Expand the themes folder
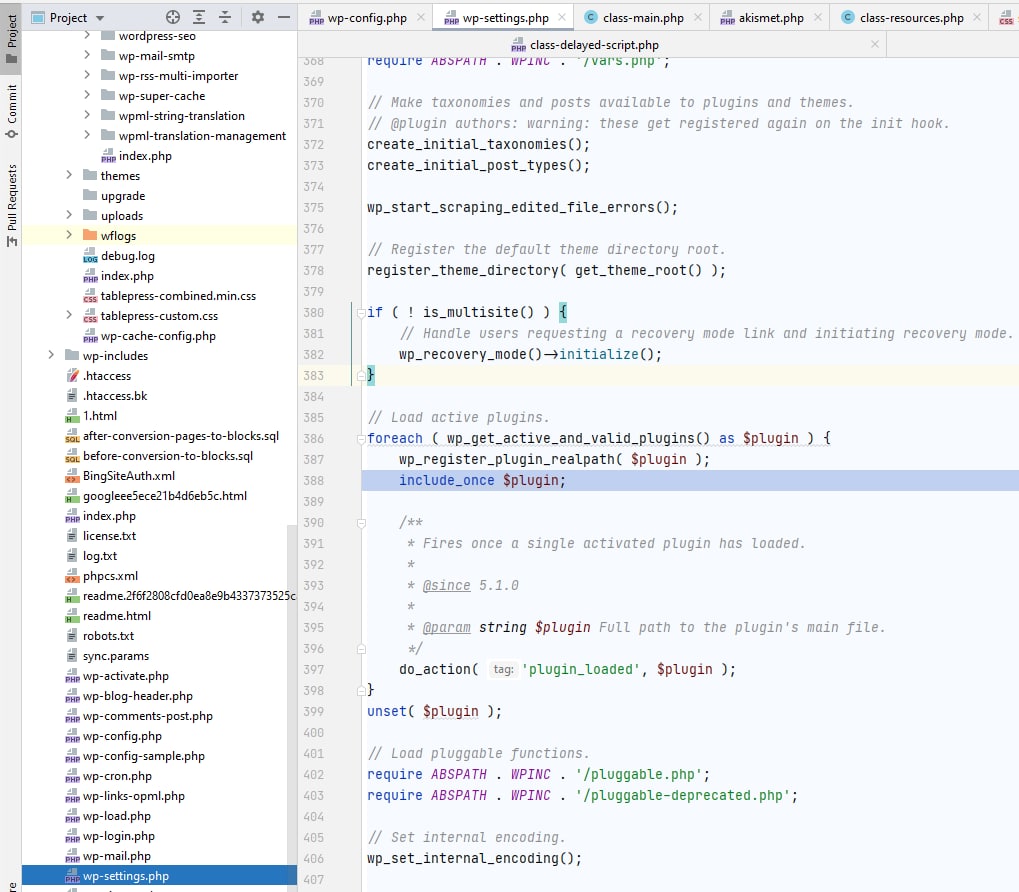The height and width of the screenshot is (892, 1019). coord(69,176)
